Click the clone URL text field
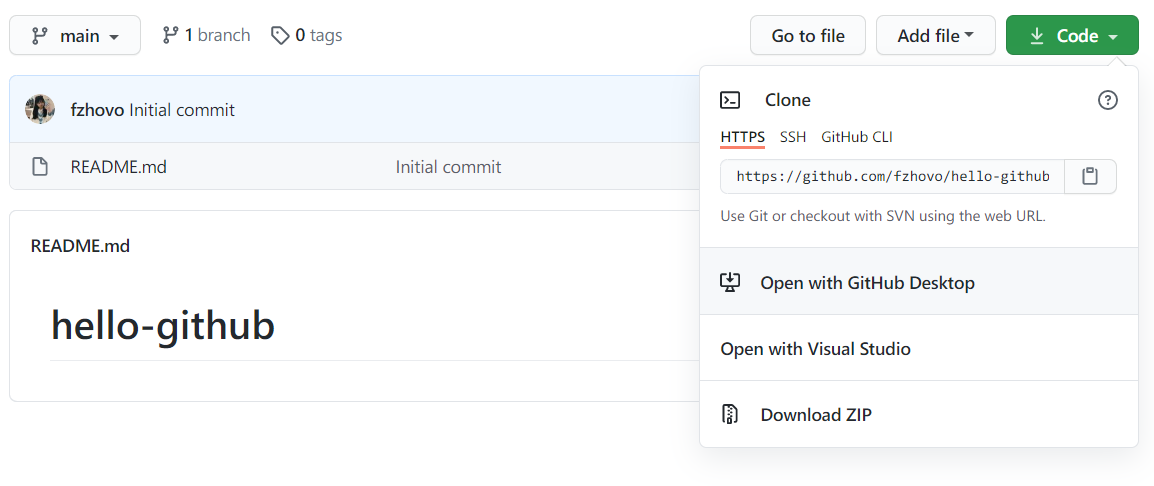 coord(892,177)
